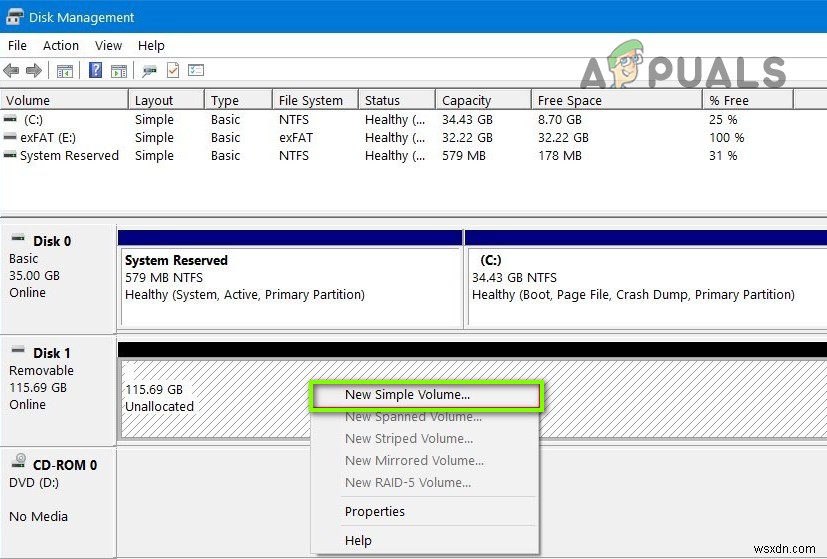Click the No Media status text

coord(39,516)
